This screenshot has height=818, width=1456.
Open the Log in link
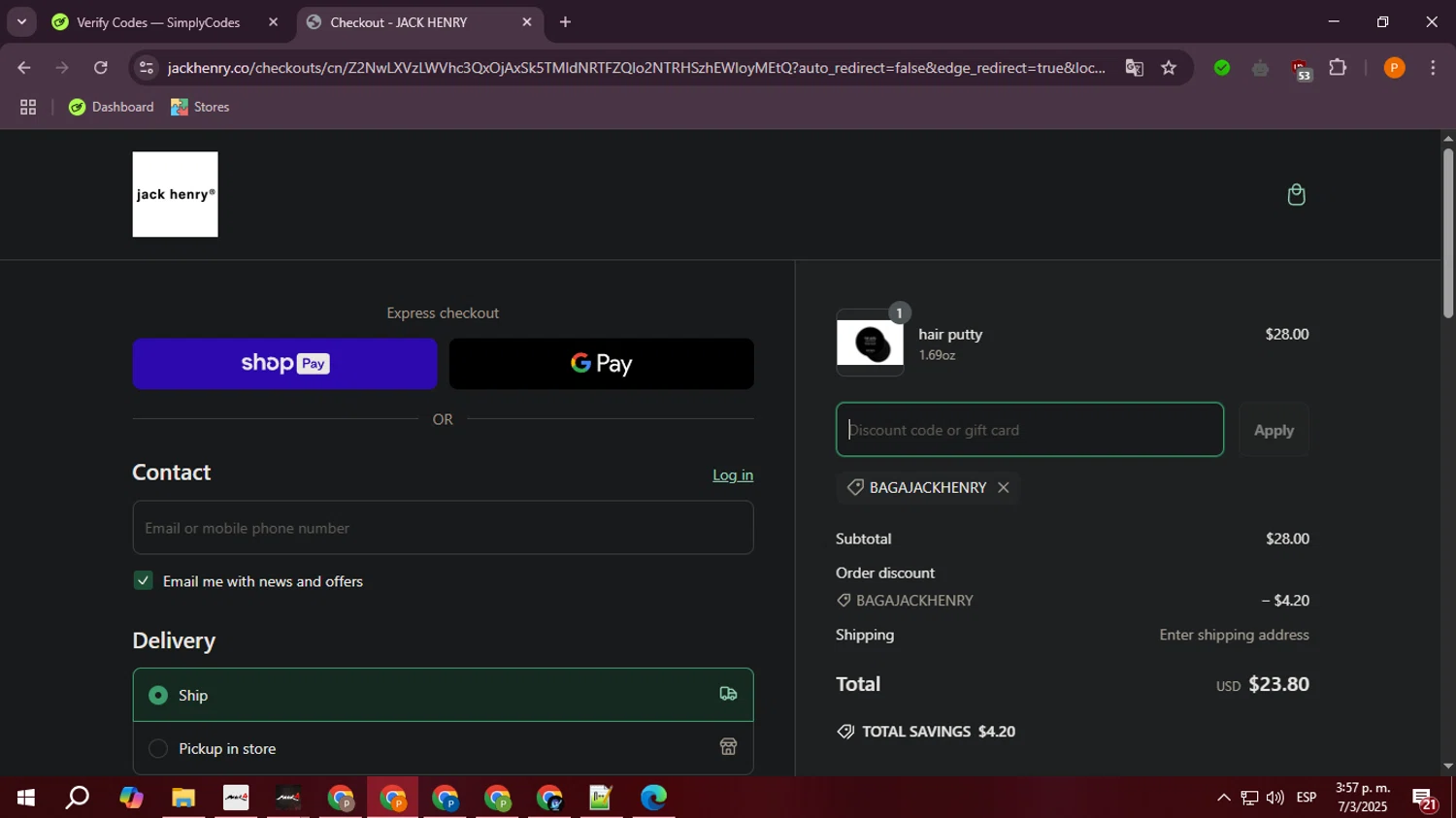coord(733,474)
